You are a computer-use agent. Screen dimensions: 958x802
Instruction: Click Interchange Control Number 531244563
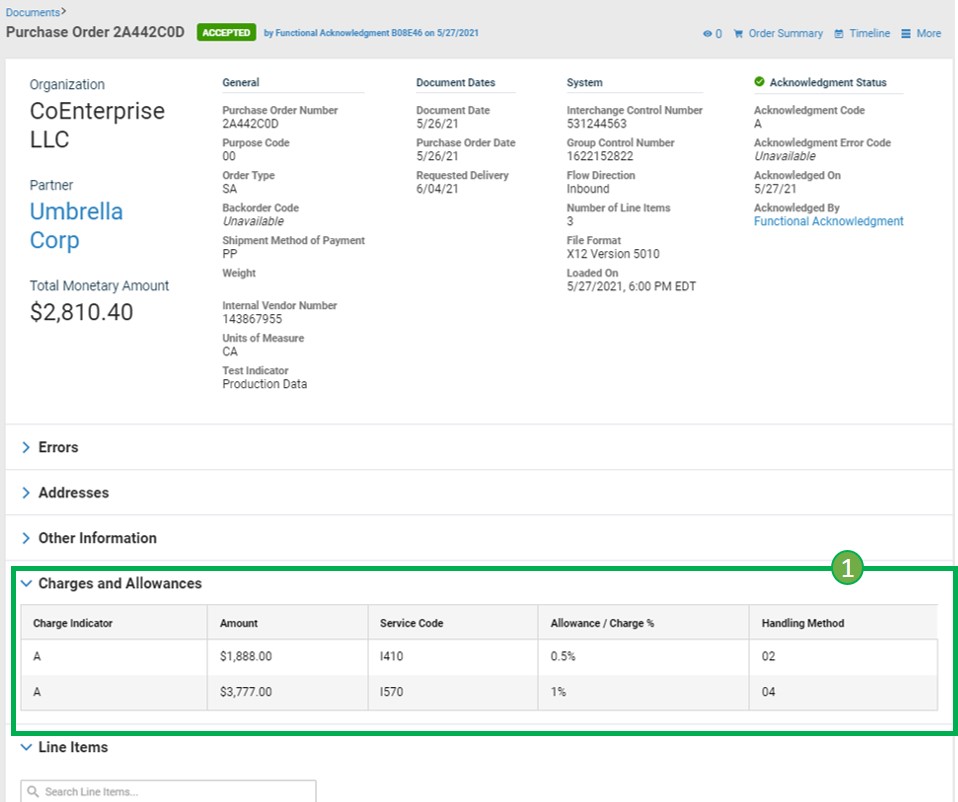[x=596, y=123]
